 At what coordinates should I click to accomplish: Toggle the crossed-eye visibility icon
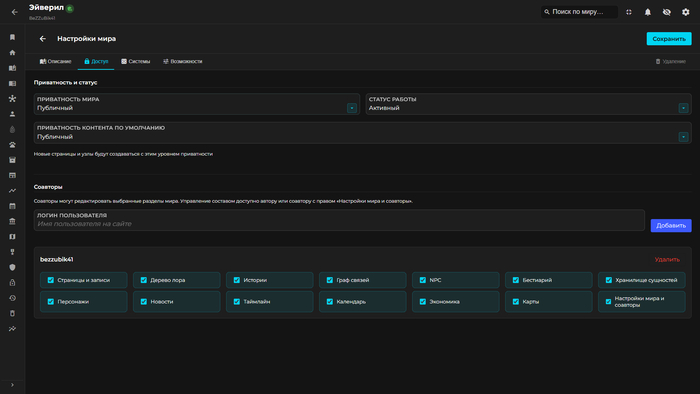667,12
